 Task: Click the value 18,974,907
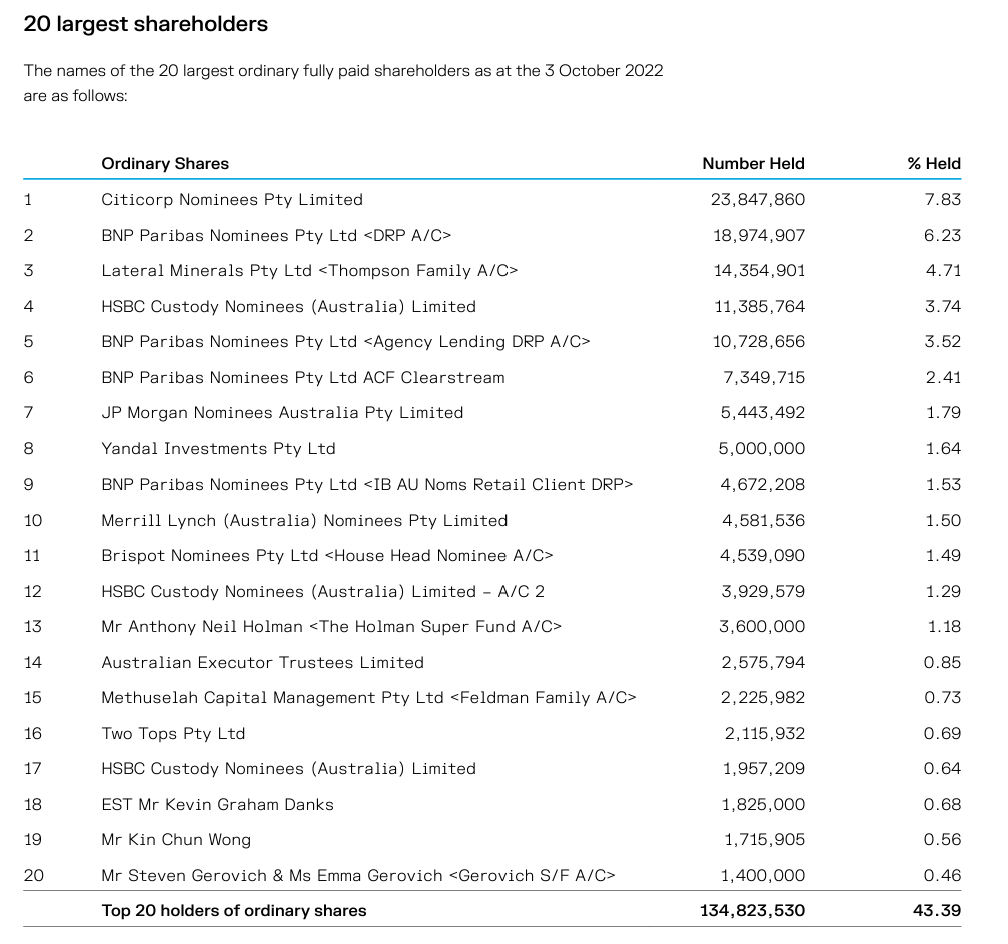pyautogui.click(x=759, y=235)
